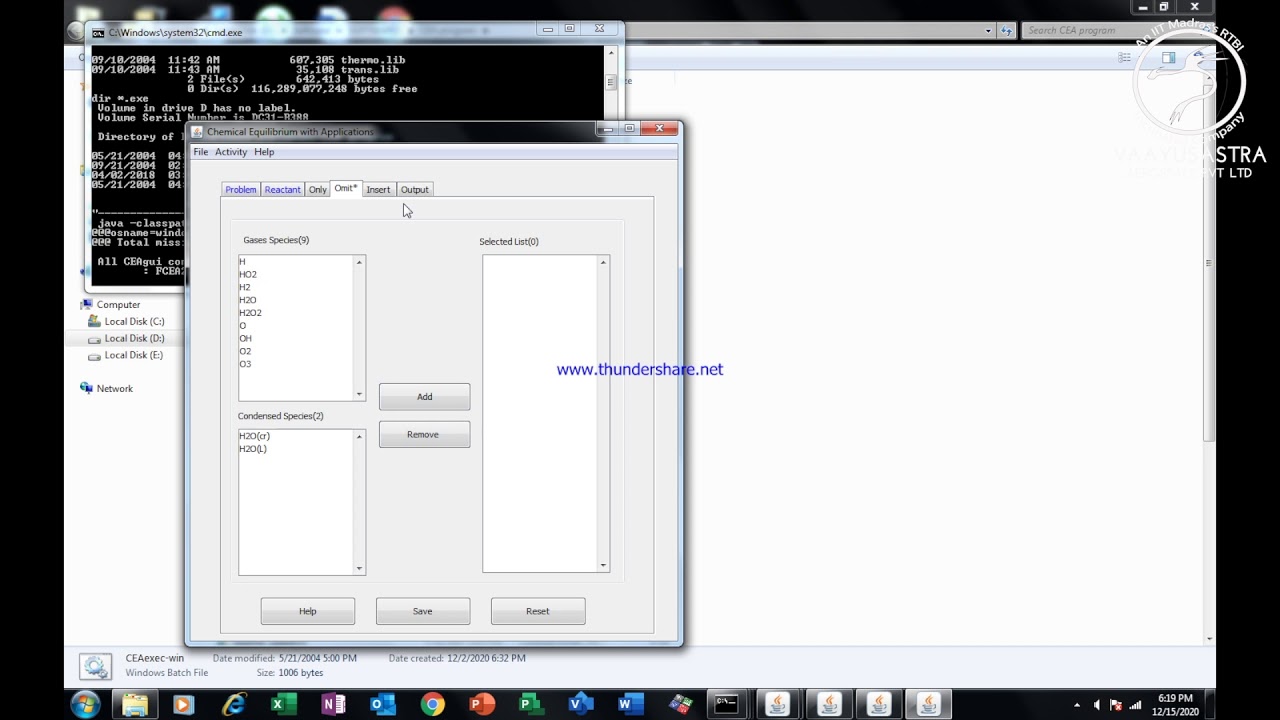
Task: Open the taskbar clock showing 6:19 PM
Action: (x=1175, y=704)
